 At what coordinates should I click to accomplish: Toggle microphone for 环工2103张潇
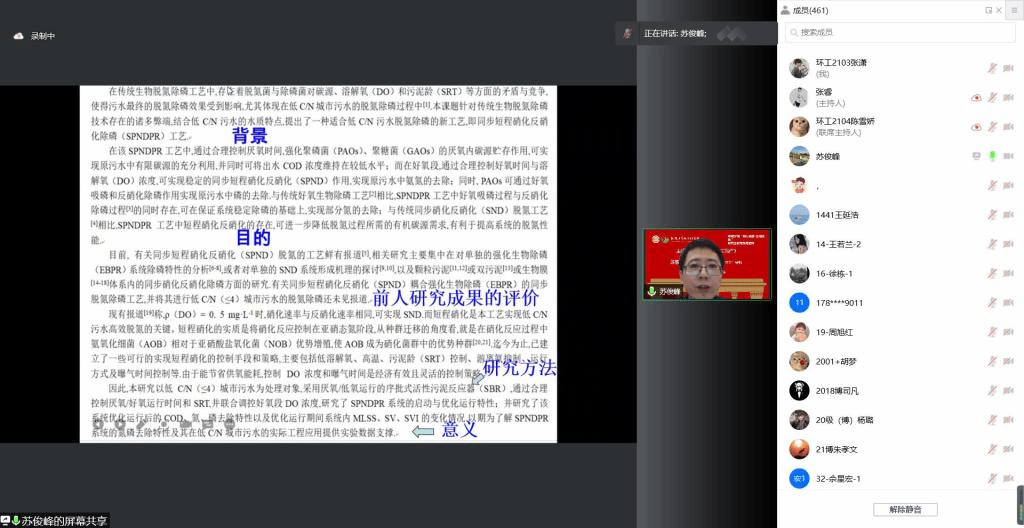(992, 68)
